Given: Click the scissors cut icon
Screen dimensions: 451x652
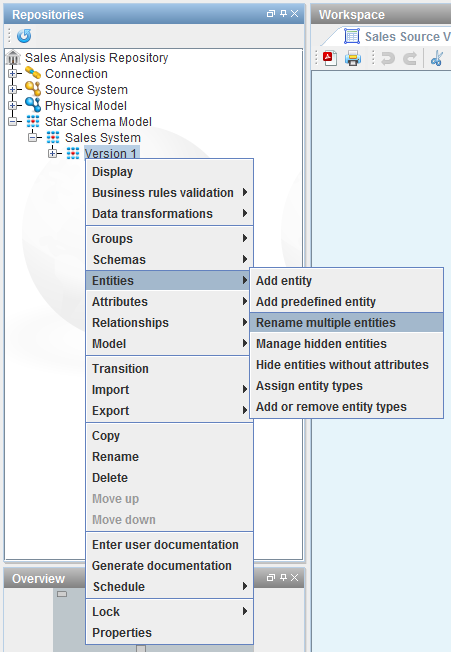Looking at the screenshot, I should 436,58.
